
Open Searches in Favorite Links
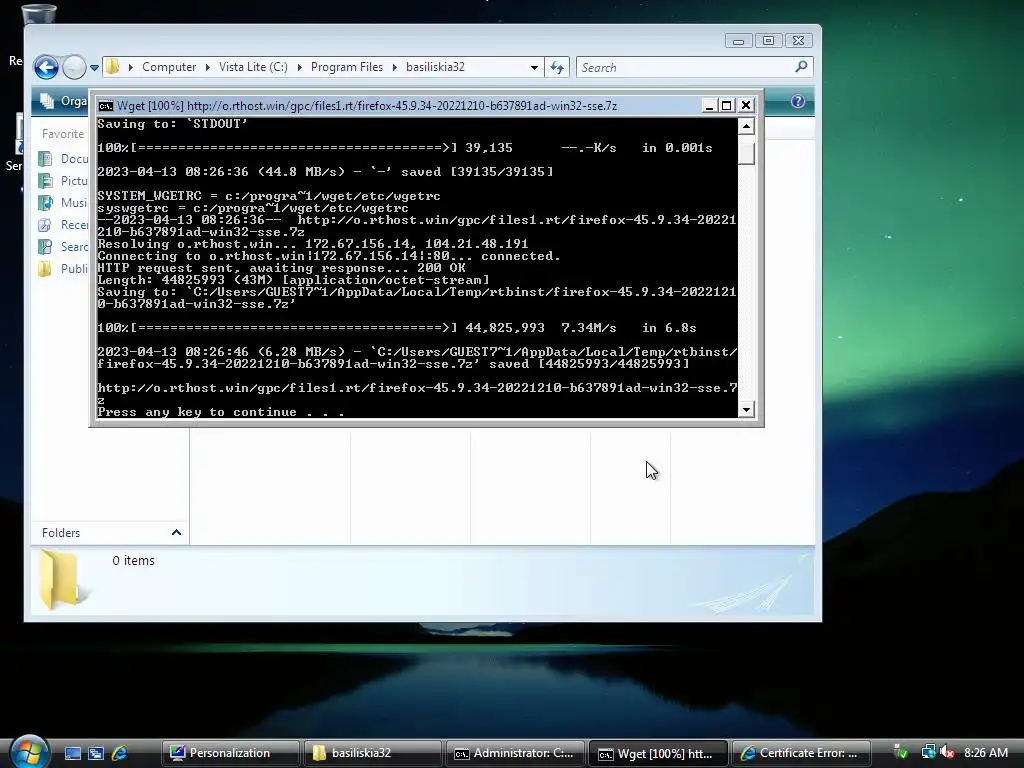(64, 247)
